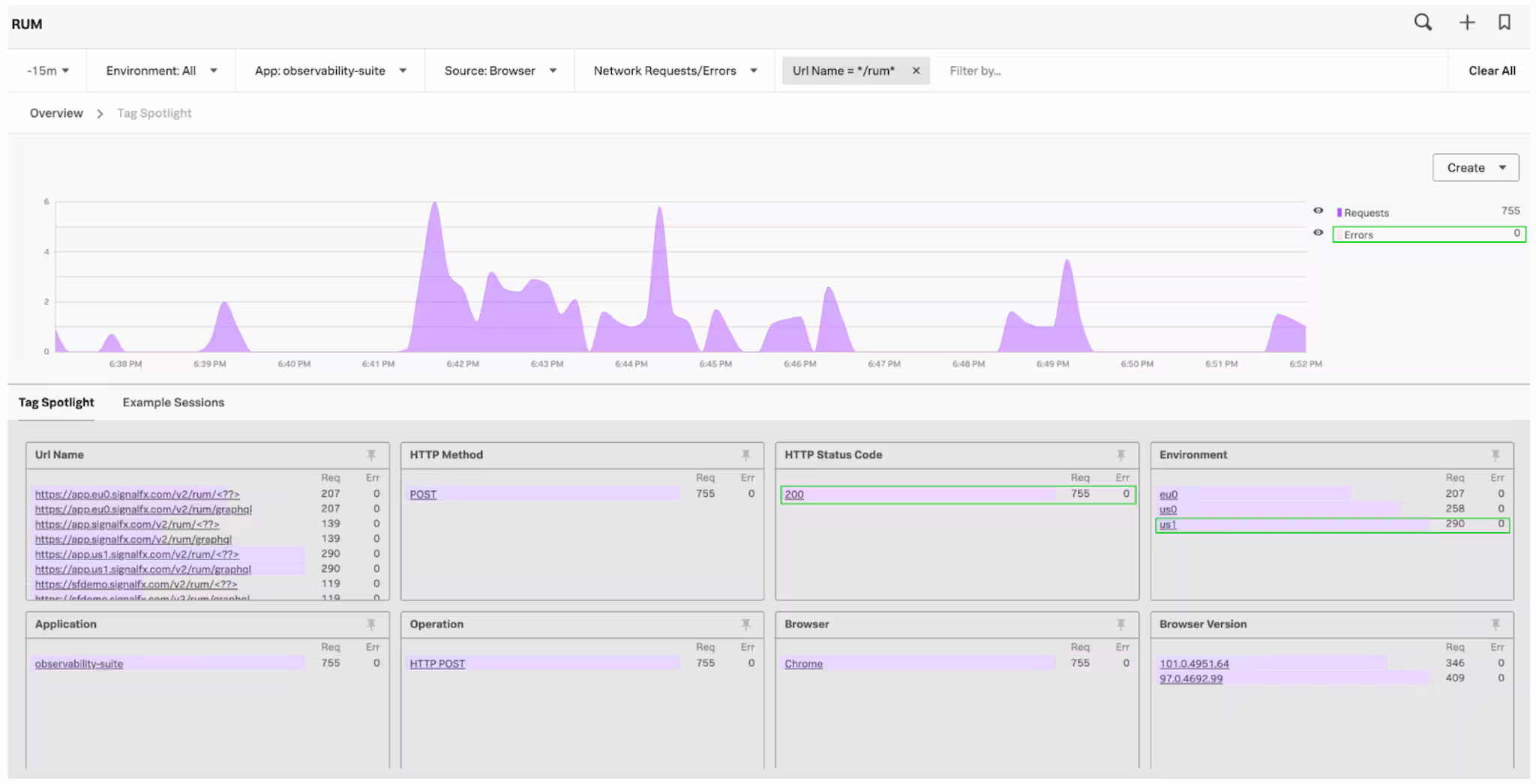
Task: Open the search magnifier icon
Action: tap(1422, 22)
